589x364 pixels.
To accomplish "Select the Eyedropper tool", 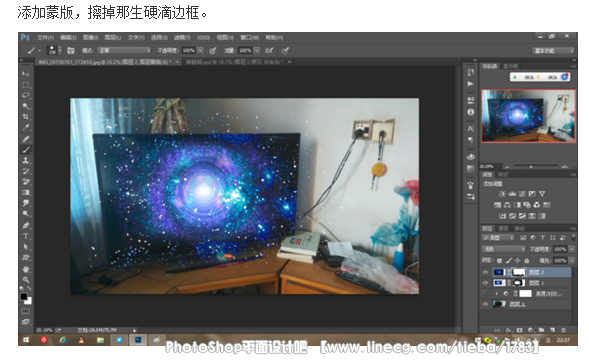I will [x=26, y=127].
